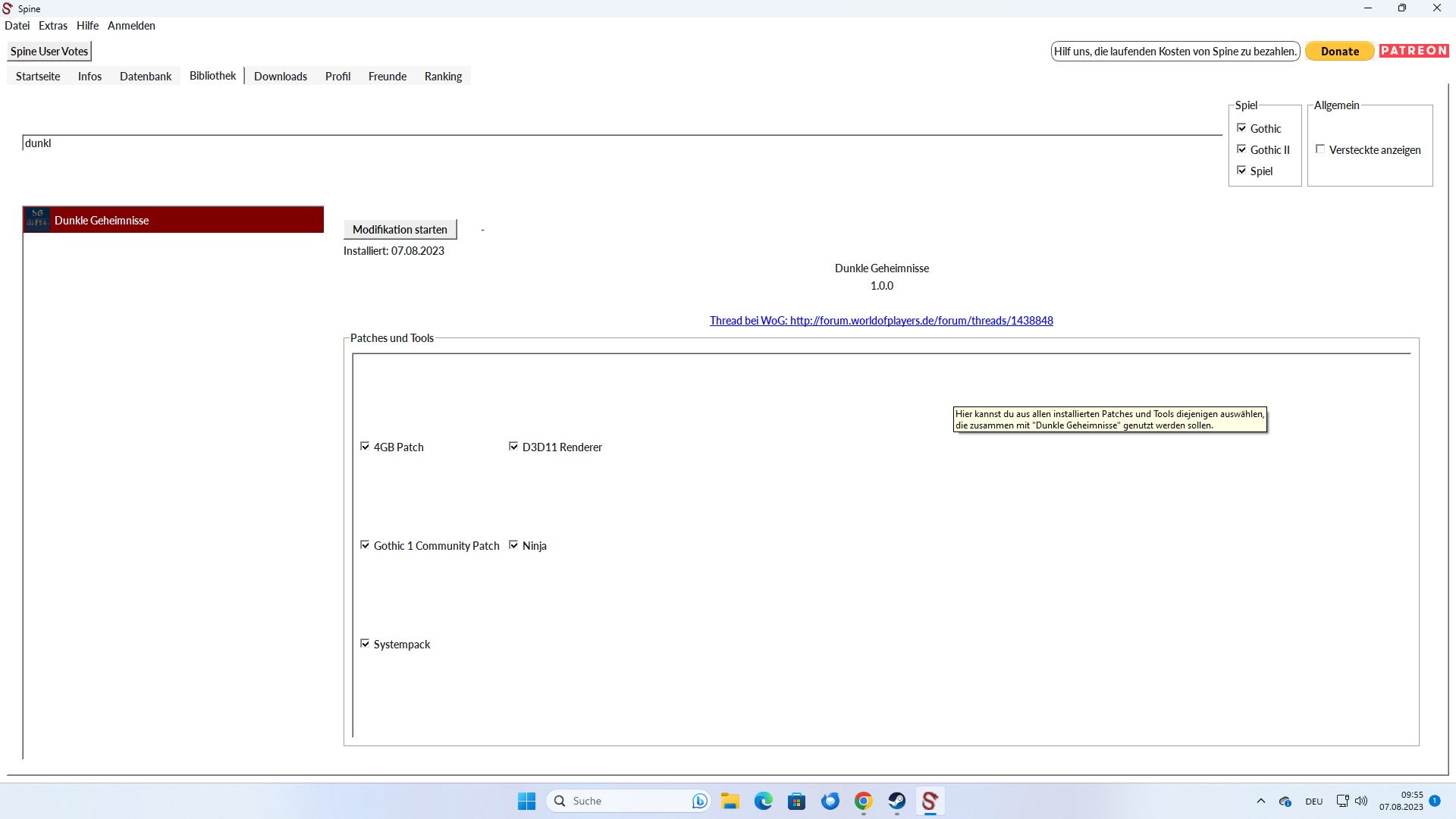This screenshot has height=819, width=1456.
Task: Open File Explorer from the taskbar
Action: (x=730, y=801)
